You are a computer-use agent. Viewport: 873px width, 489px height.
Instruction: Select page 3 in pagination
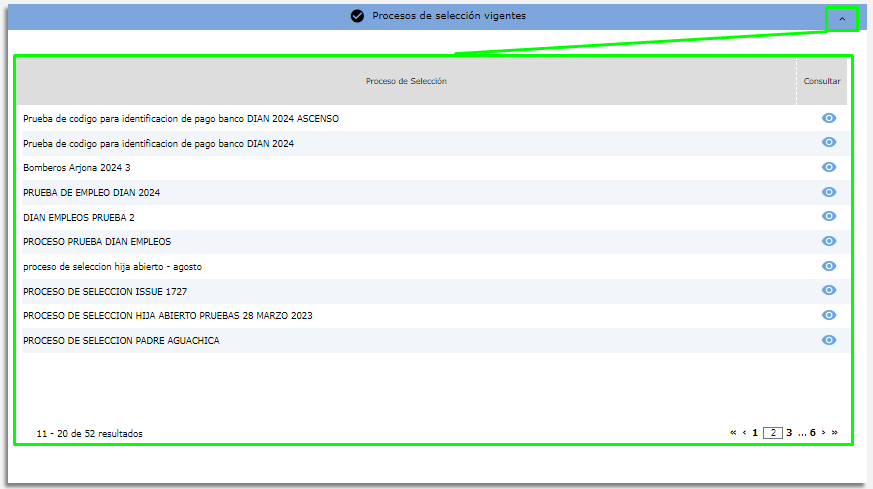tap(789, 433)
